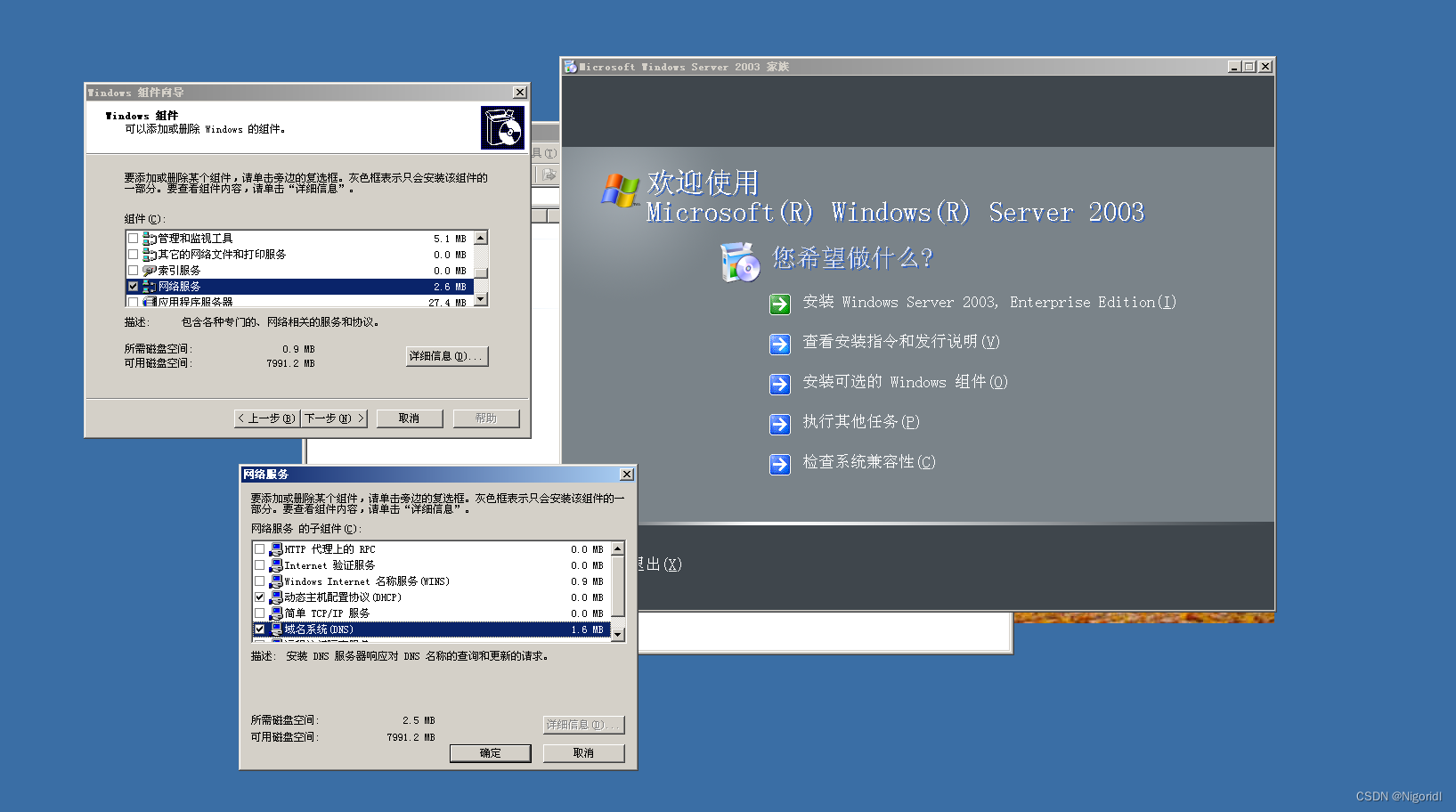Click the DHCP subcomponent computer icon
Screen dimensions: 1456x812
tap(276, 597)
